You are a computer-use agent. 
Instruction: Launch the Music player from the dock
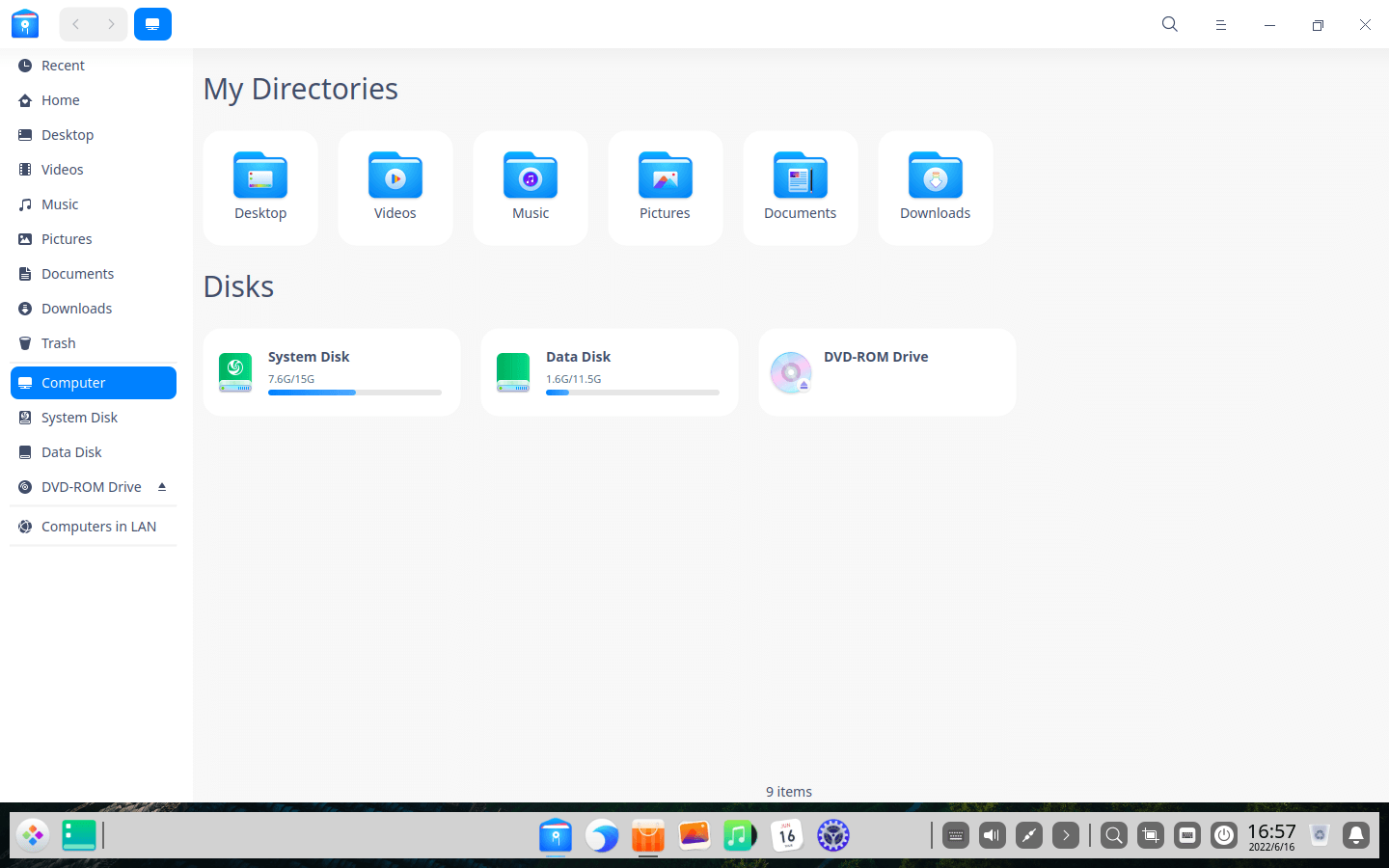pyautogui.click(x=741, y=835)
